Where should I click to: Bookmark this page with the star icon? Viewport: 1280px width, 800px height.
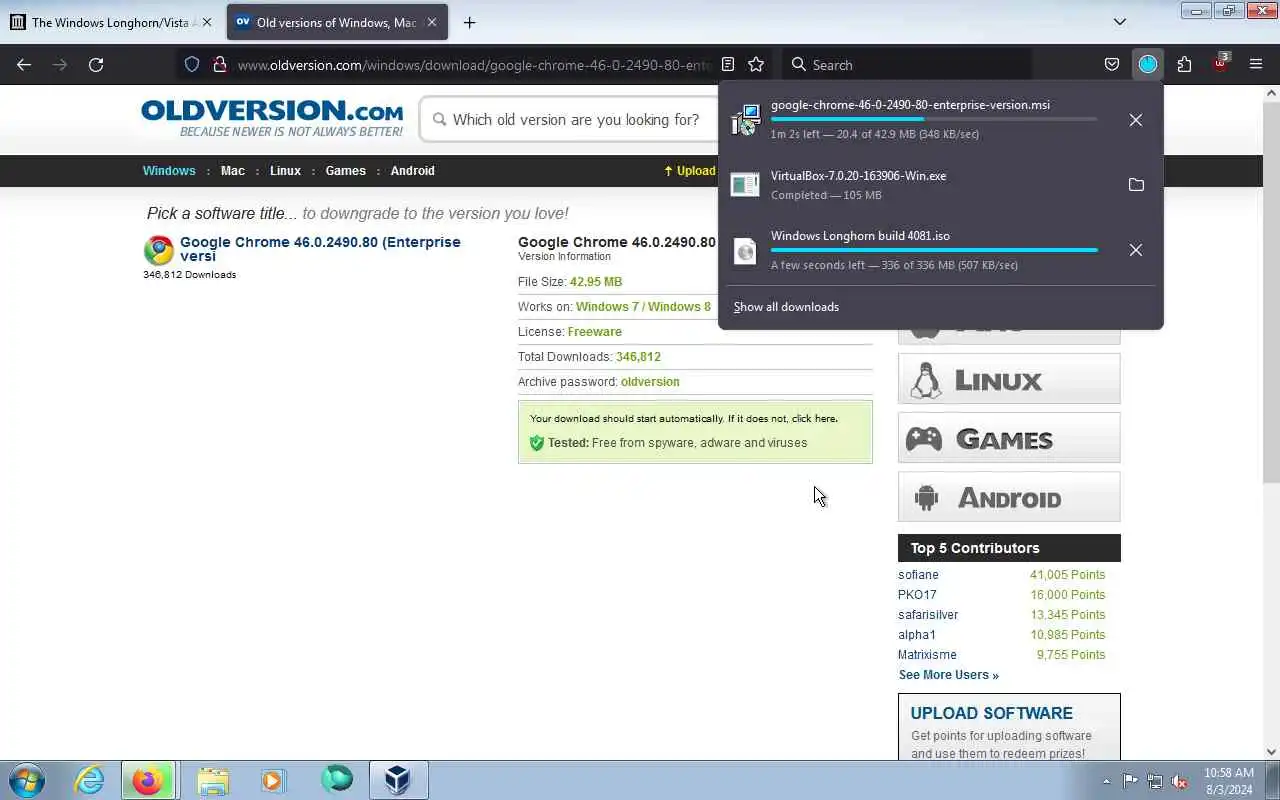[x=756, y=65]
